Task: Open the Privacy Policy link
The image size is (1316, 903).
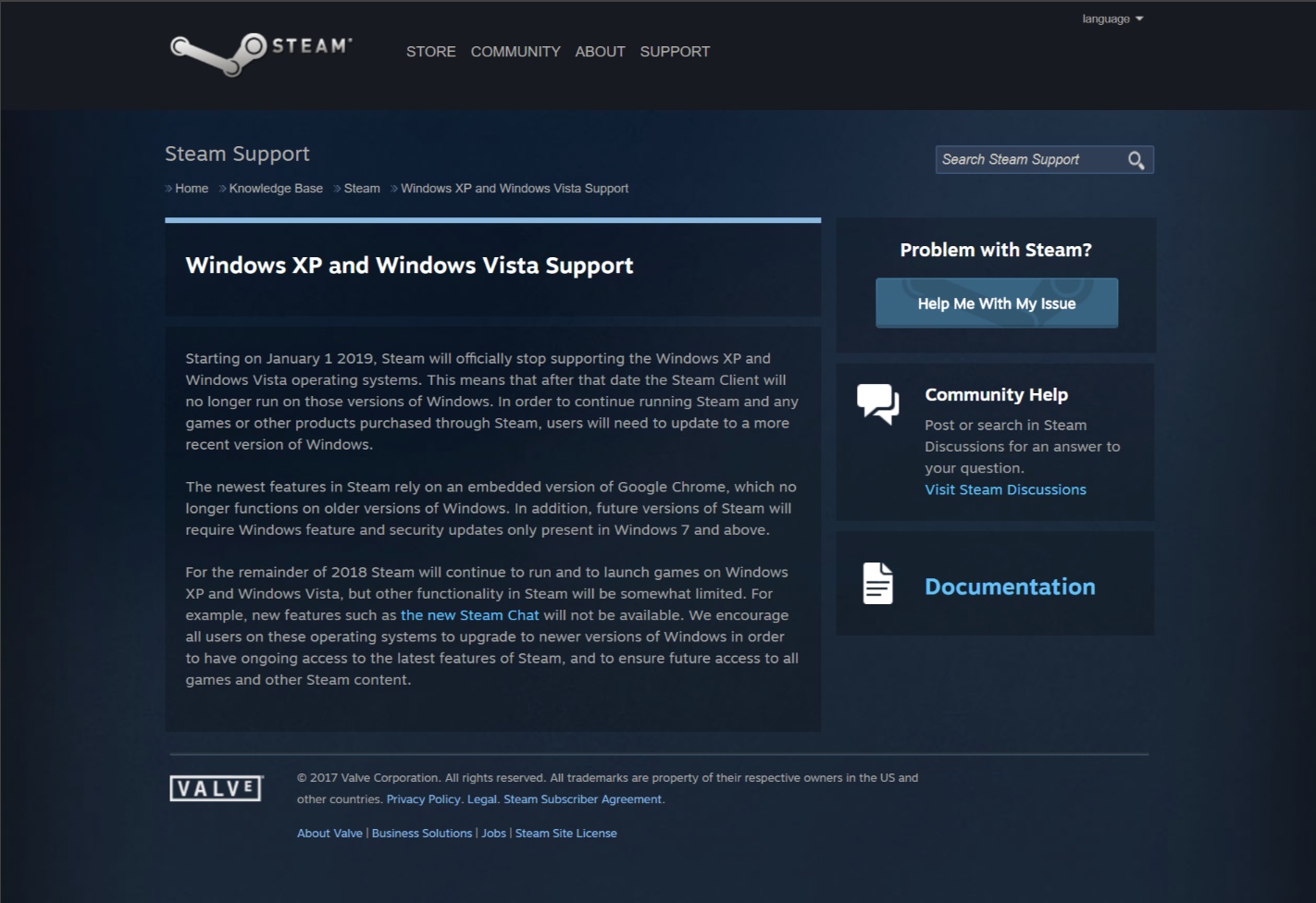Action: 424,799
